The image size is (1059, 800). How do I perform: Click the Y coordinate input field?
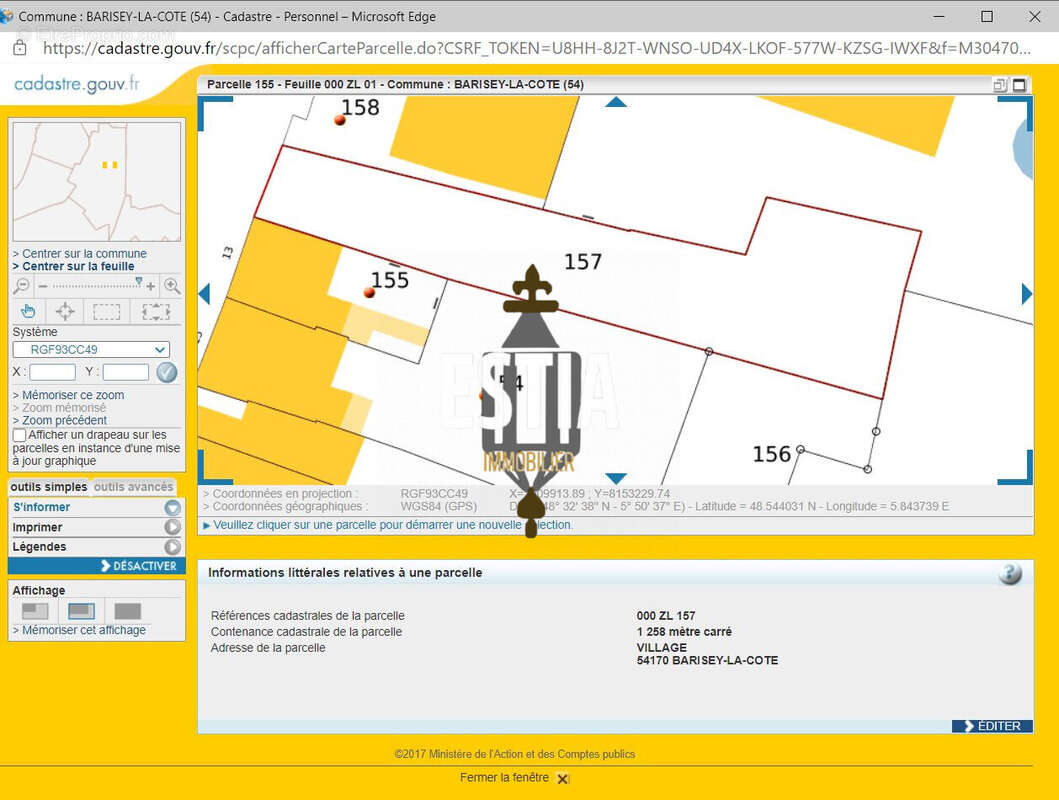coord(126,372)
